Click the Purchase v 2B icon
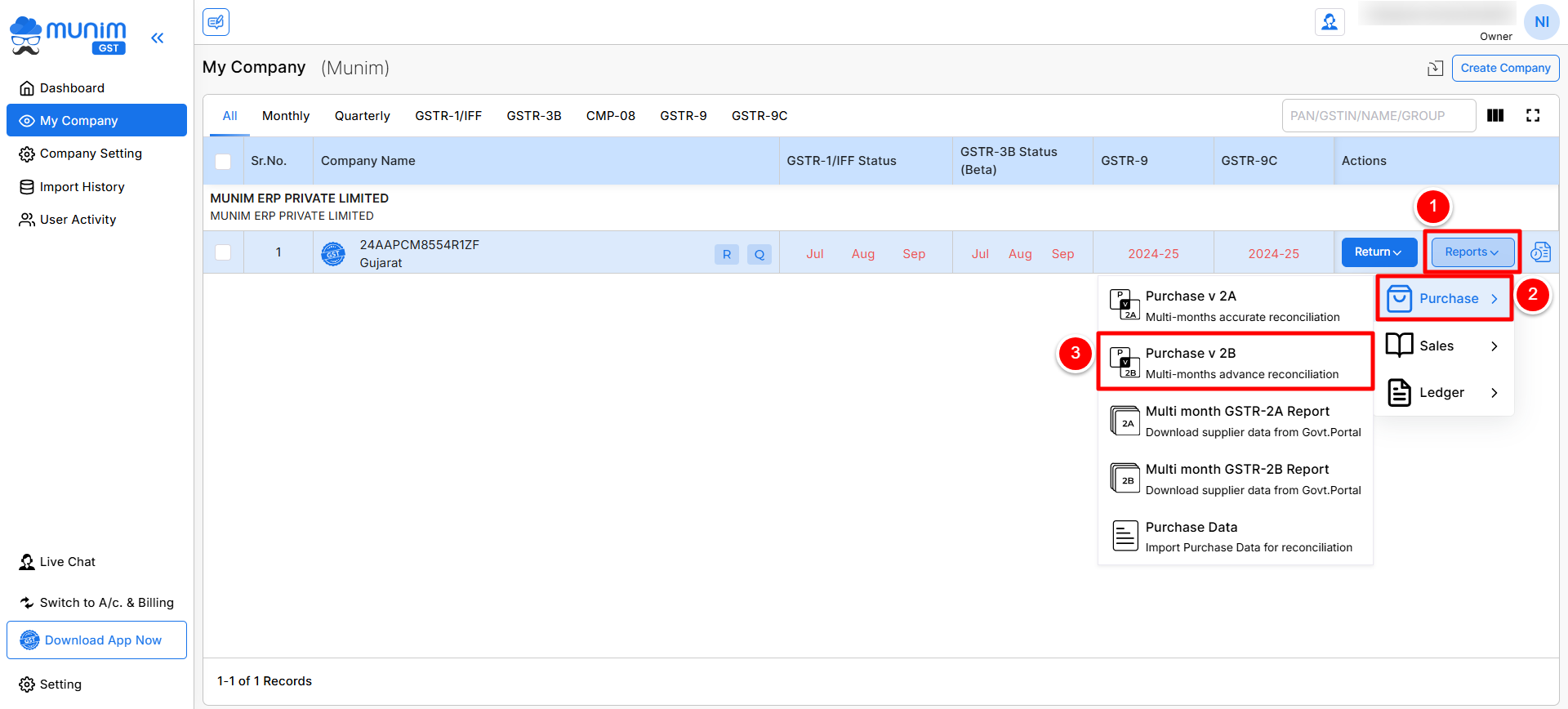This screenshot has width=1568, height=709. pyautogui.click(x=1125, y=362)
